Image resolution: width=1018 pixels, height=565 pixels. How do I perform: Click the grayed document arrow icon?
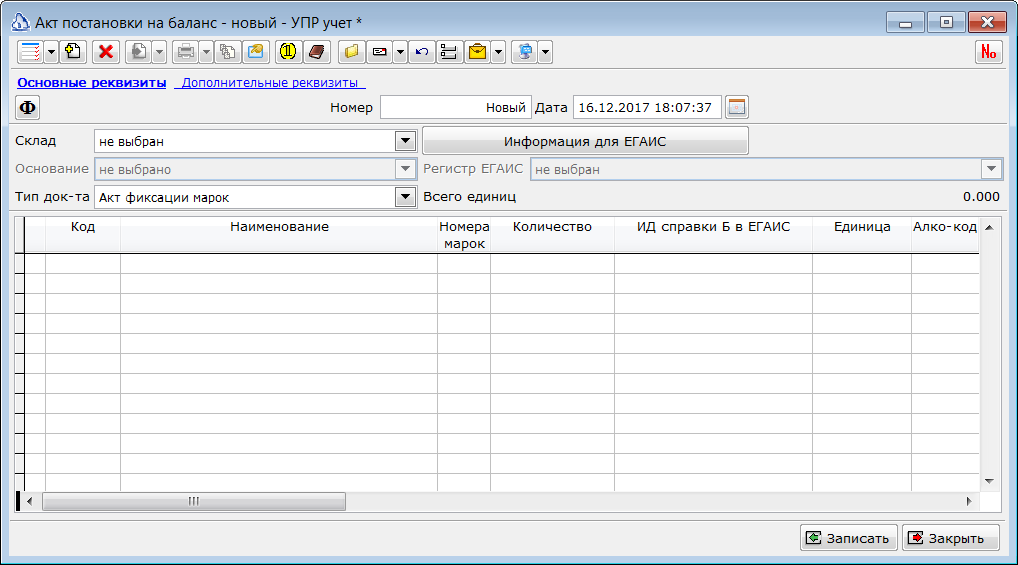pos(138,52)
